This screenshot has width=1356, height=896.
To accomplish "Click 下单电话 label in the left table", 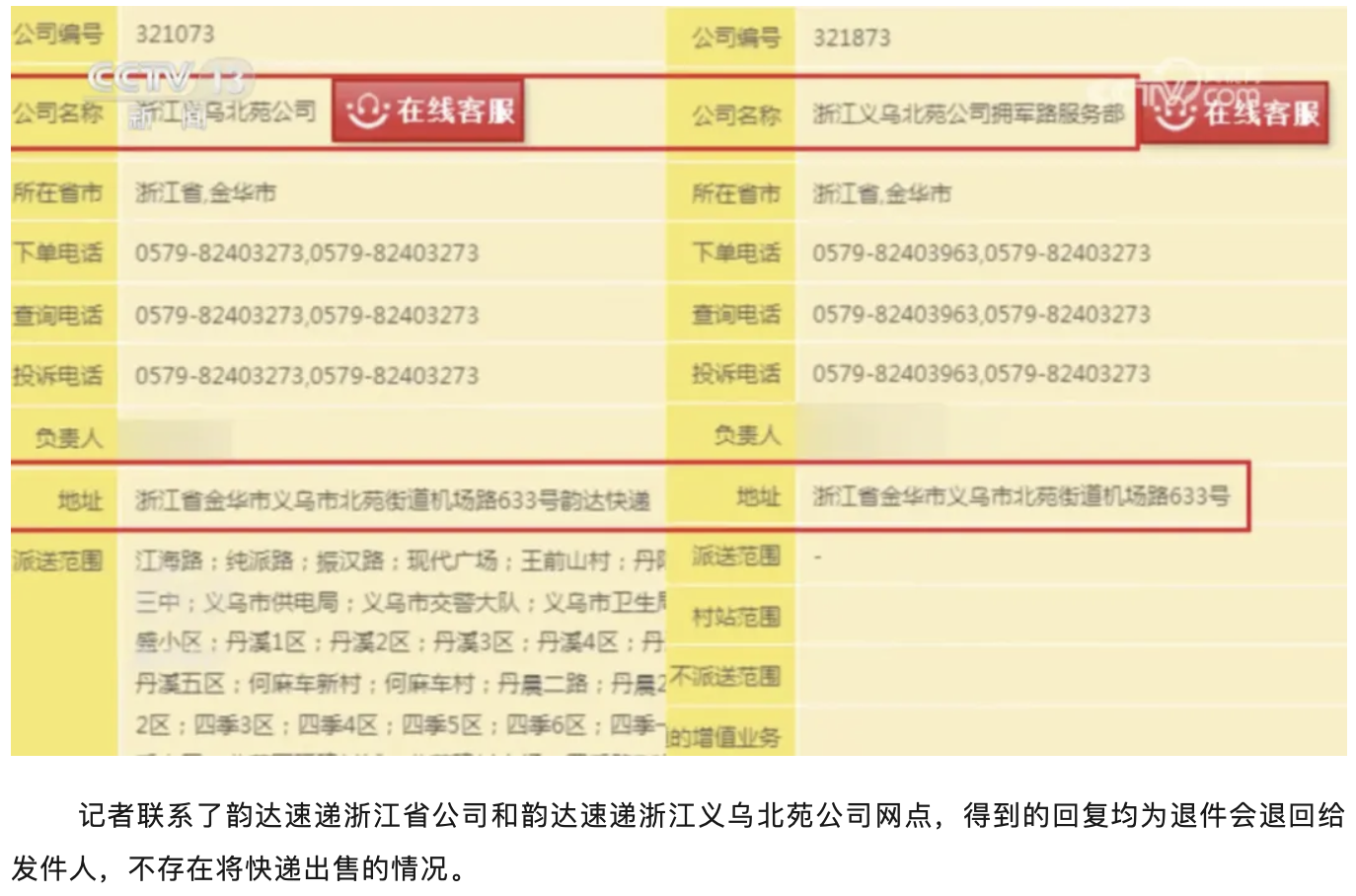I will 57,253.
